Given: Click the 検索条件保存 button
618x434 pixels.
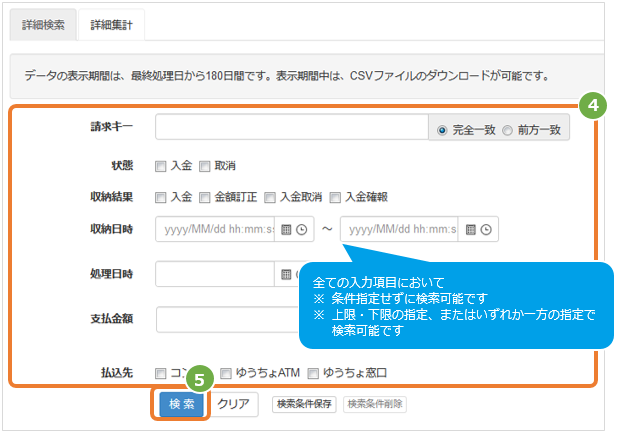Looking at the screenshot, I should point(304,404).
